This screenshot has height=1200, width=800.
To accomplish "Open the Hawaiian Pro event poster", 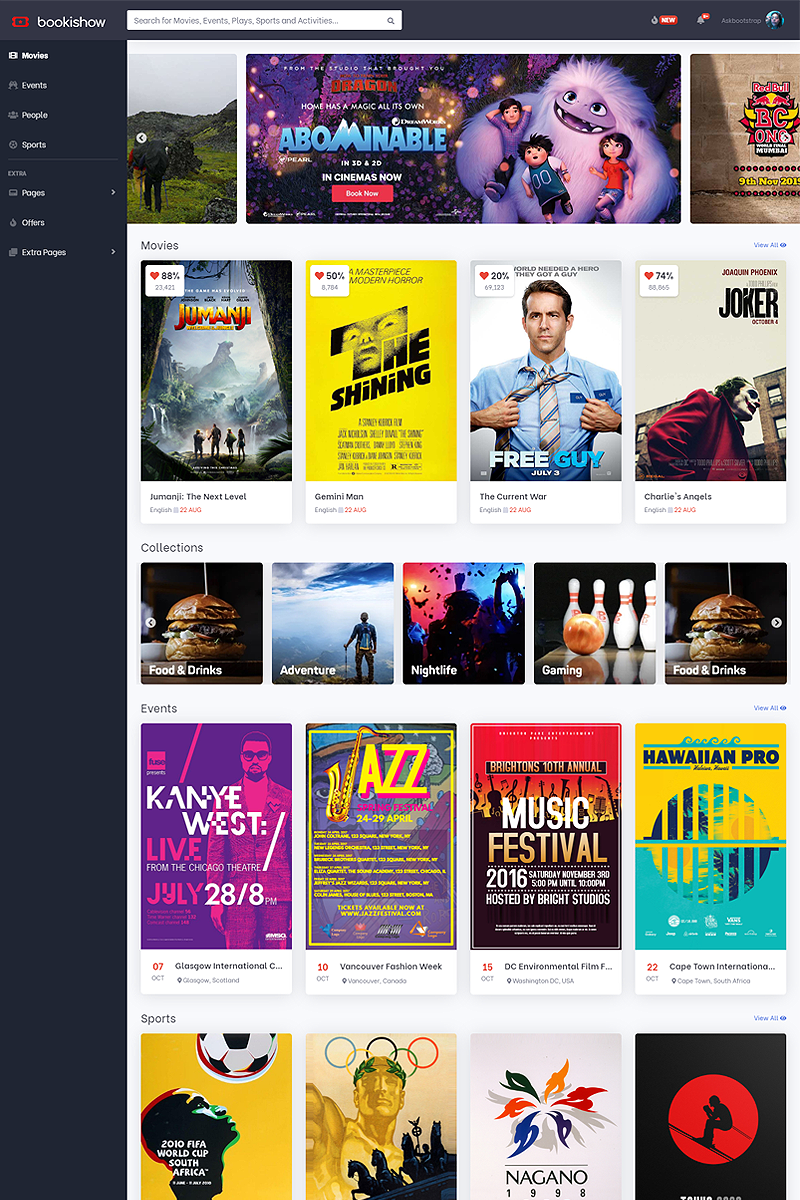I will (711, 836).
